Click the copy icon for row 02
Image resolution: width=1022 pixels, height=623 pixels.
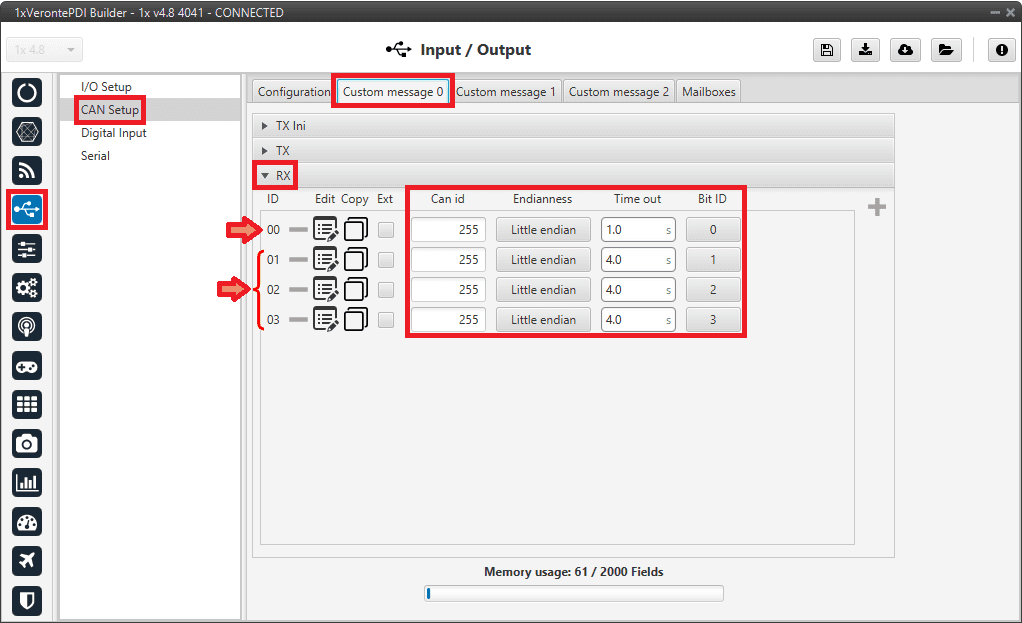click(356, 290)
